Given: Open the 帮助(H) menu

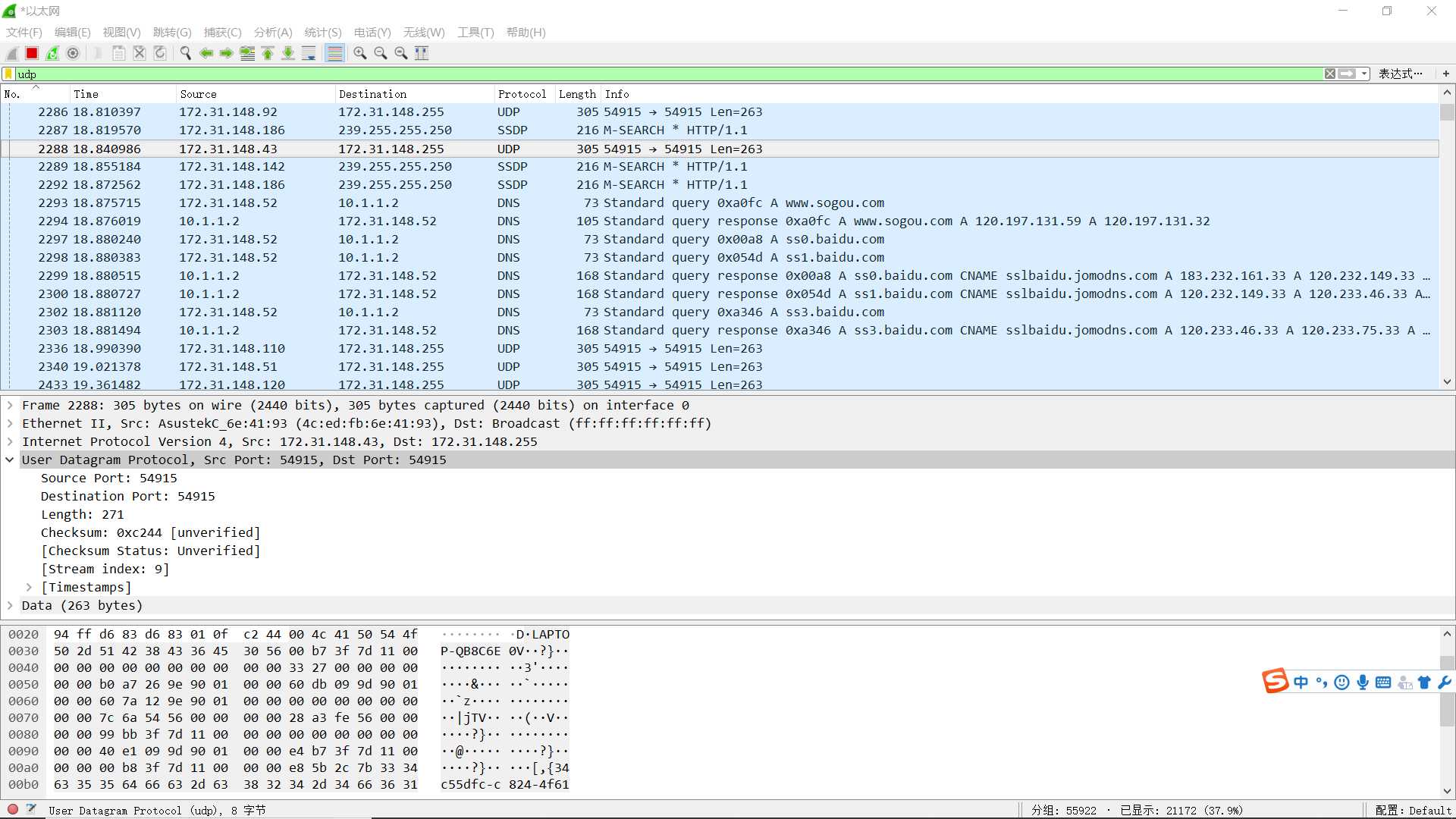Looking at the screenshot, I should tap(526, 33).
